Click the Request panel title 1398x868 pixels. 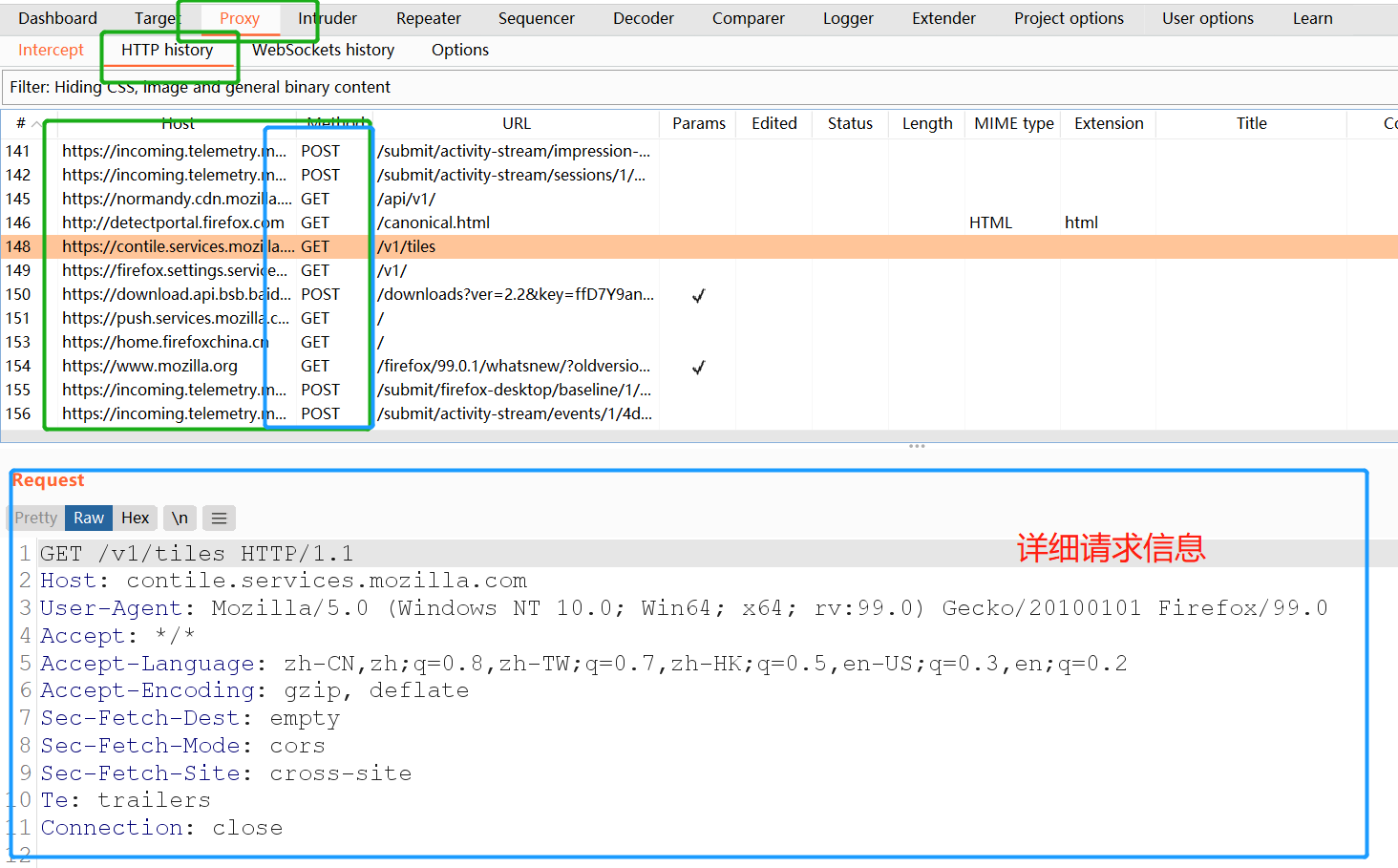(48, 480)
